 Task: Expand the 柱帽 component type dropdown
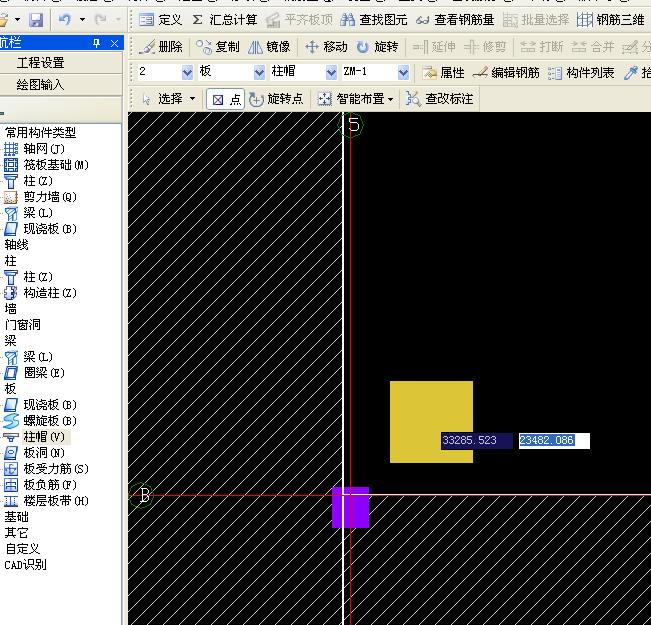click(331, 72)
